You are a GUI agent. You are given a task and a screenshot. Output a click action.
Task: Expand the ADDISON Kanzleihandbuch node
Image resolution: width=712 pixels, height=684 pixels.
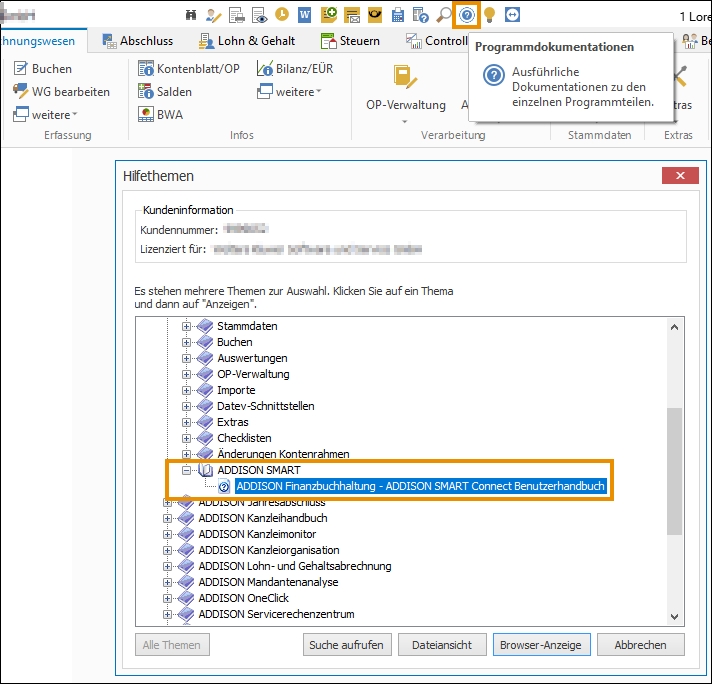[x=168, y=518]
